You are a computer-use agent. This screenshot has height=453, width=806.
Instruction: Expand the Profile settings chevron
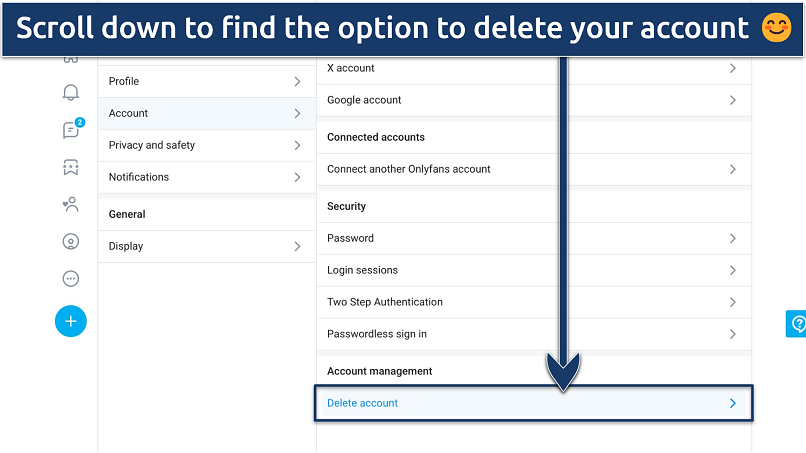point(297,81)
